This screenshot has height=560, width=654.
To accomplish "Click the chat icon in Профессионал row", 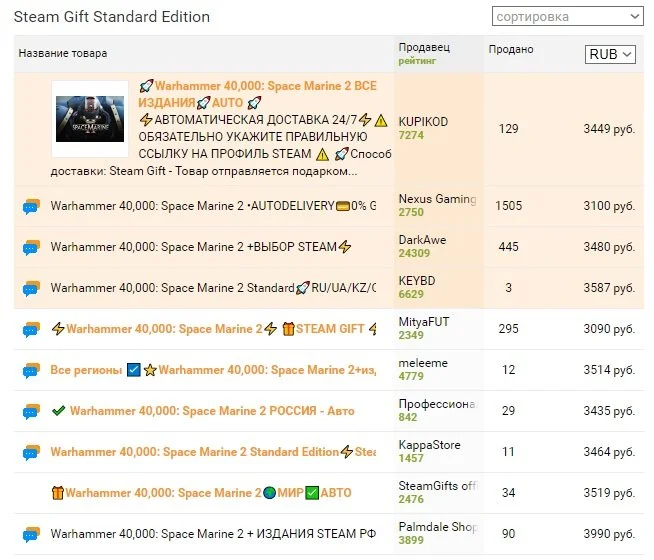I will [x=31, y=411].
